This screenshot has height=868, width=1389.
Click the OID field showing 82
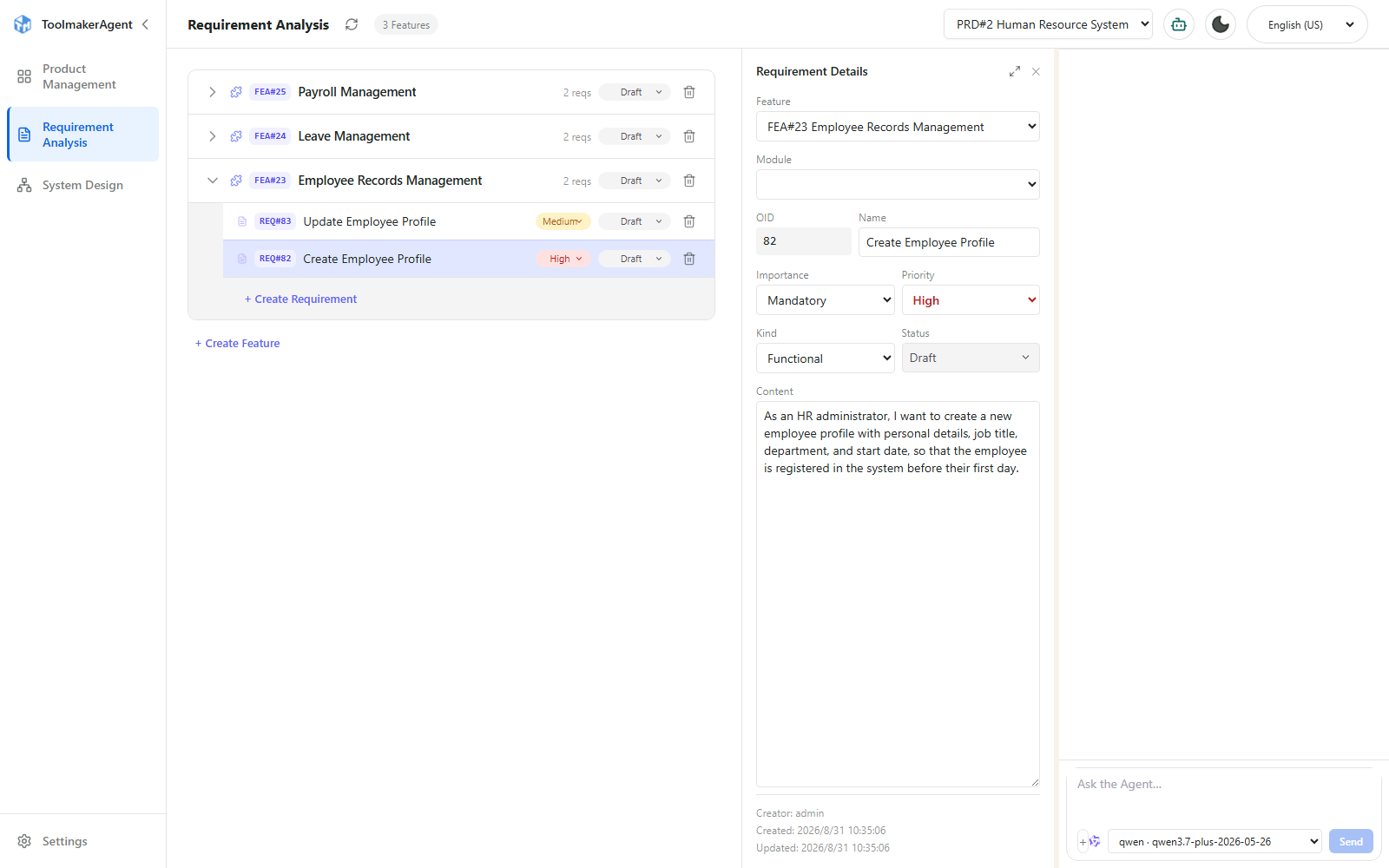tap(803, 241)
